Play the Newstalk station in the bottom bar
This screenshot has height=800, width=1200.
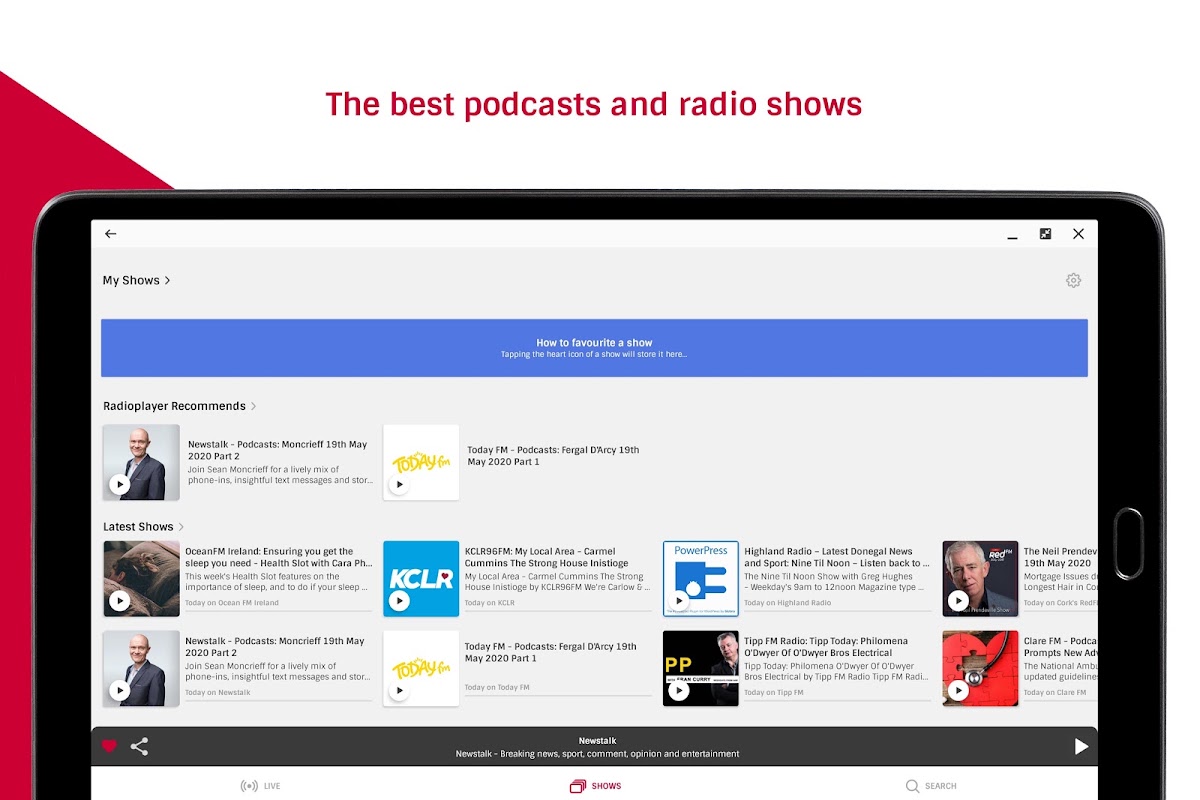pyautogui.click(x=1081, y=746)
